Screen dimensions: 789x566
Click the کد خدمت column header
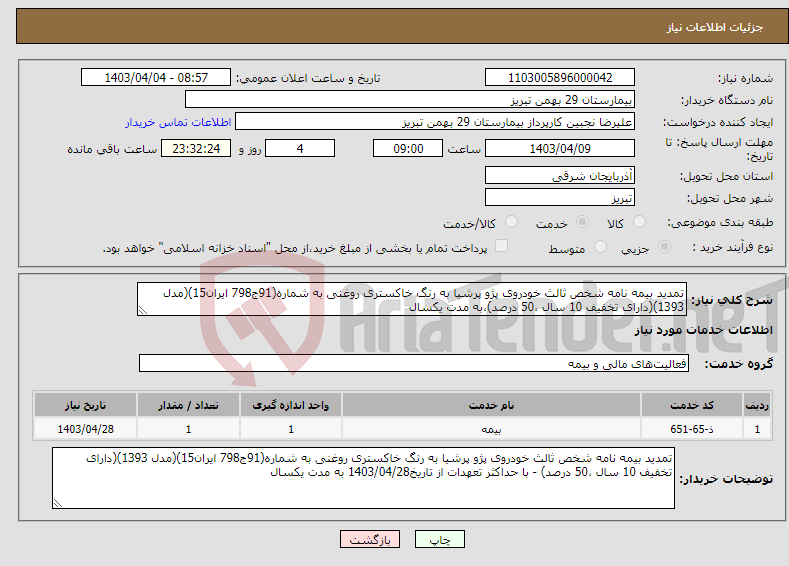tap(692, 405)
